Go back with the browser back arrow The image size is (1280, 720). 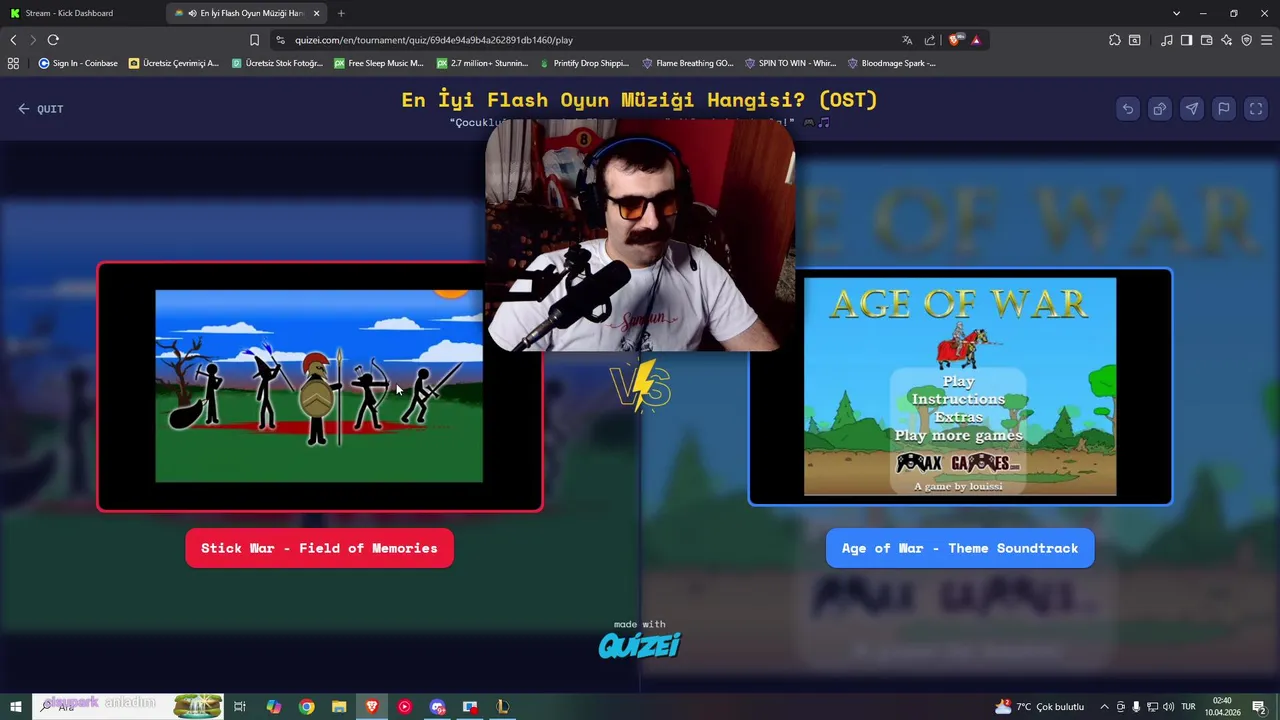pos(13,40)
